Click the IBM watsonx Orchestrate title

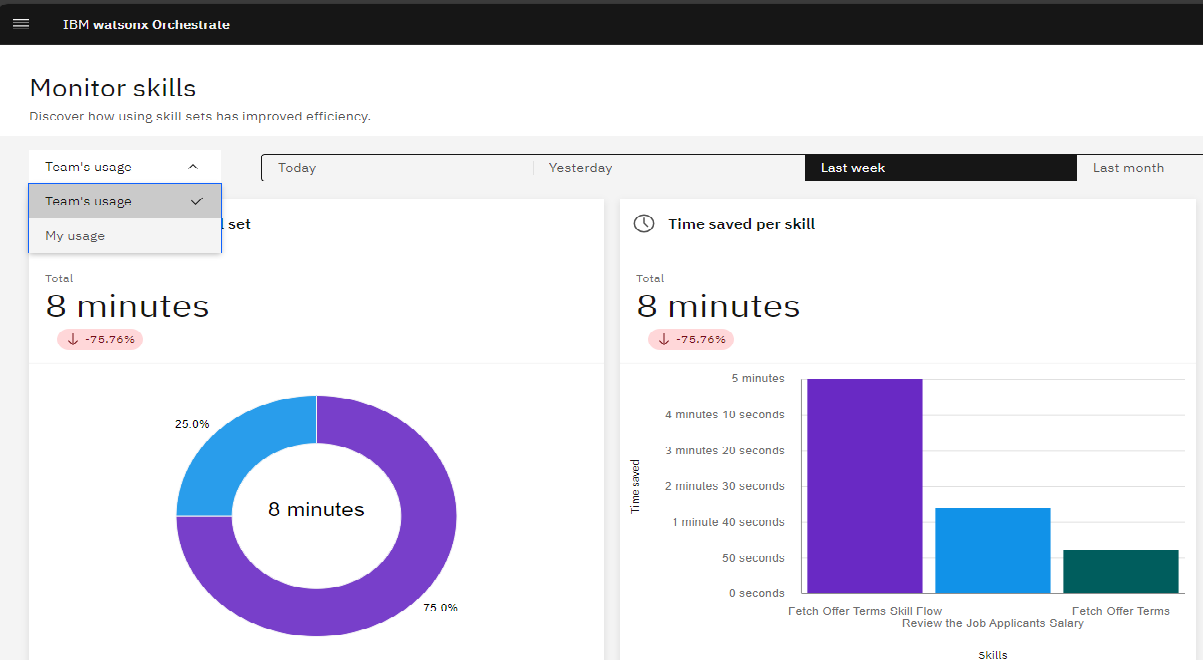pos(146,24)
